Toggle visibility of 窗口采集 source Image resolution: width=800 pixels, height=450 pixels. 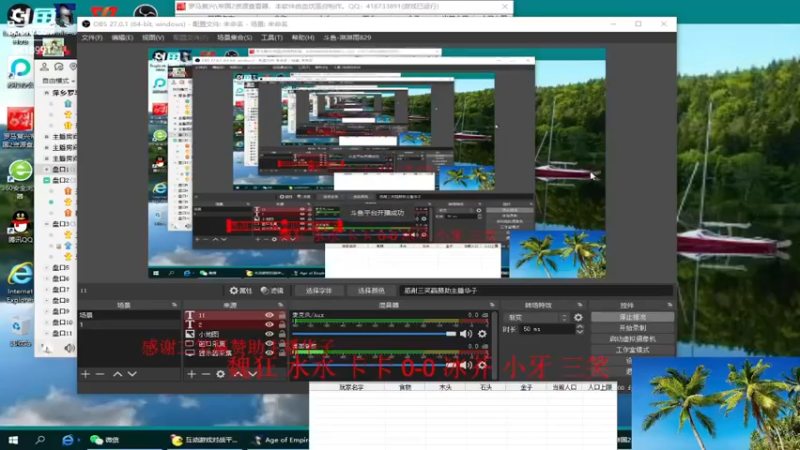pyautogui.click(x=269, y=343)
